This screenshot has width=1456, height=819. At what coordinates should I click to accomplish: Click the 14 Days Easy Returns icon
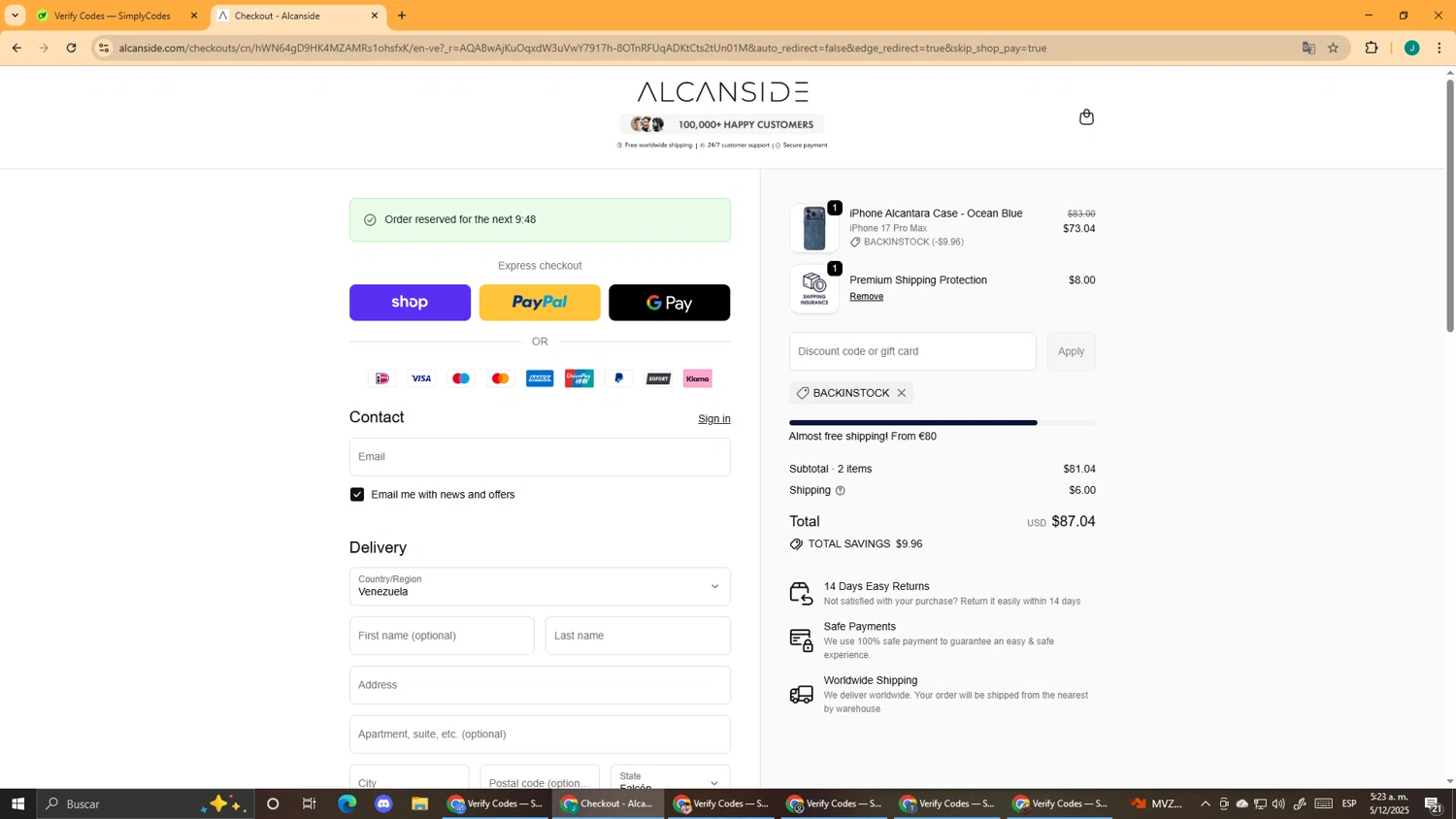[x=801, y=593]
